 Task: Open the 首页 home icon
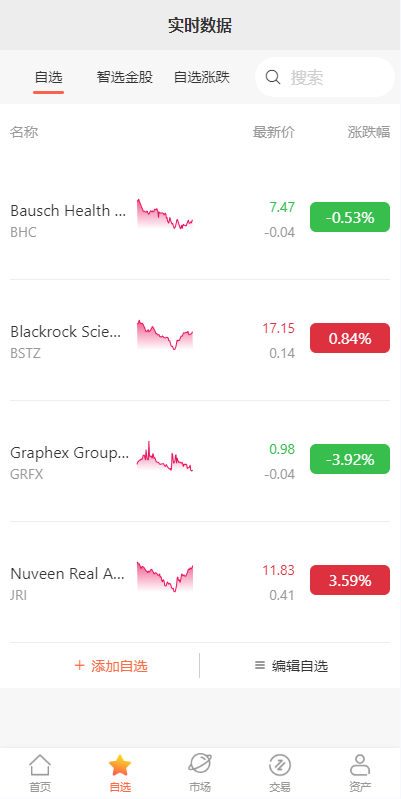pyautogui.click(x=40, y=765)
